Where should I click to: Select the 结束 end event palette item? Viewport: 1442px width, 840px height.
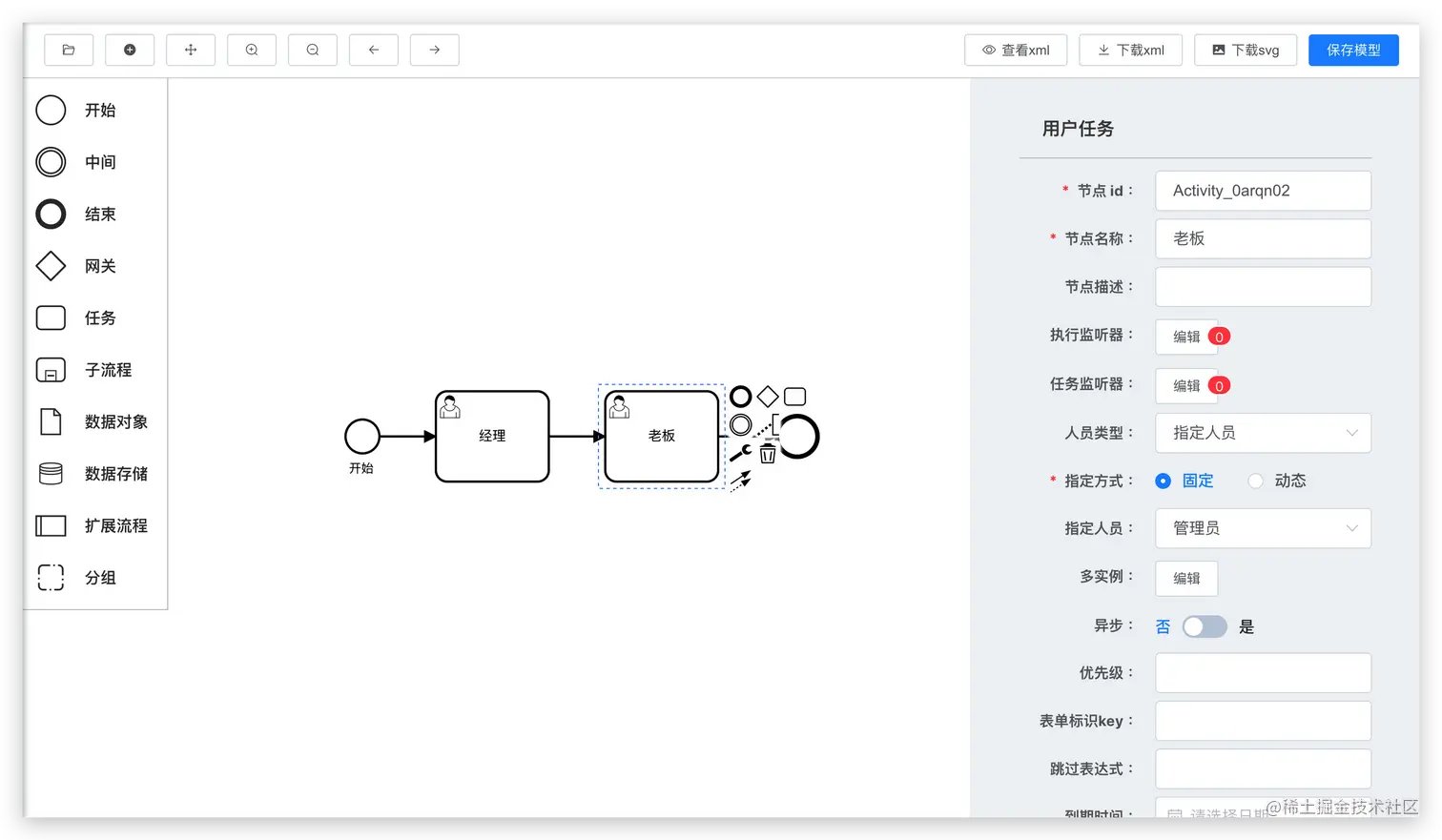click(76, 215)
